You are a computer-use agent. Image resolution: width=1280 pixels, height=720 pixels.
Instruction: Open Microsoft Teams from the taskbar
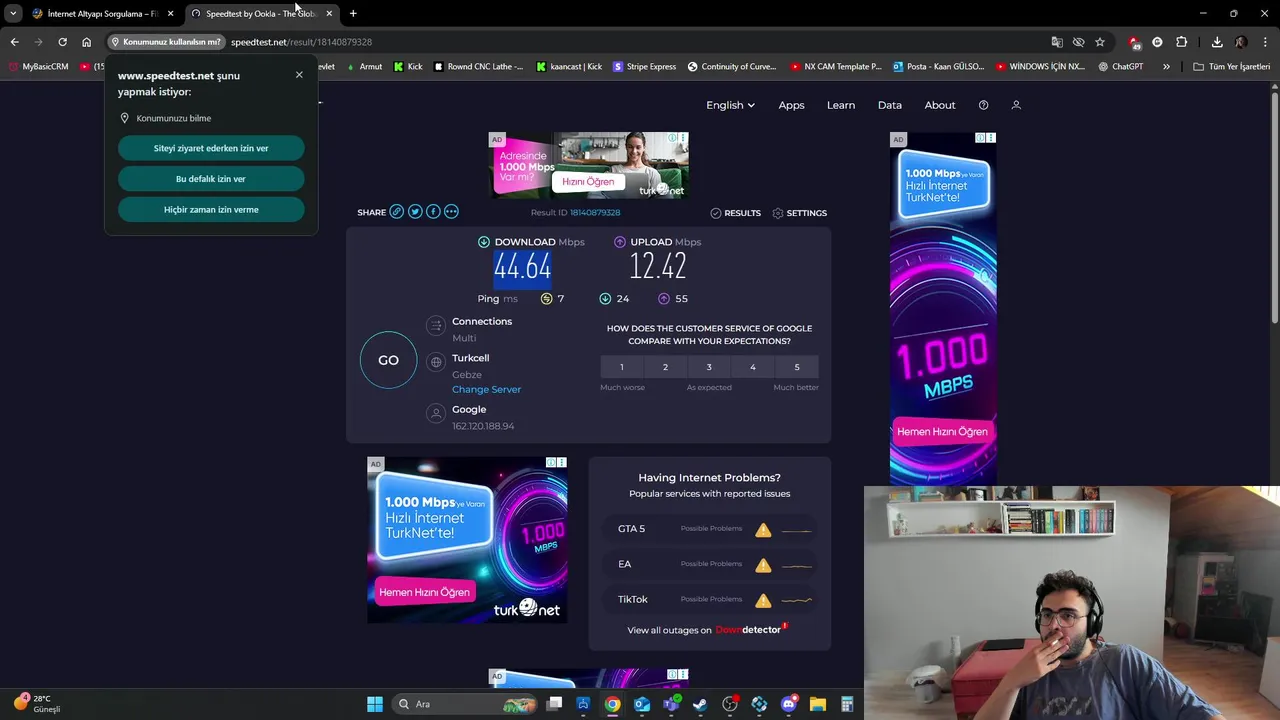[x=671, y=704]
